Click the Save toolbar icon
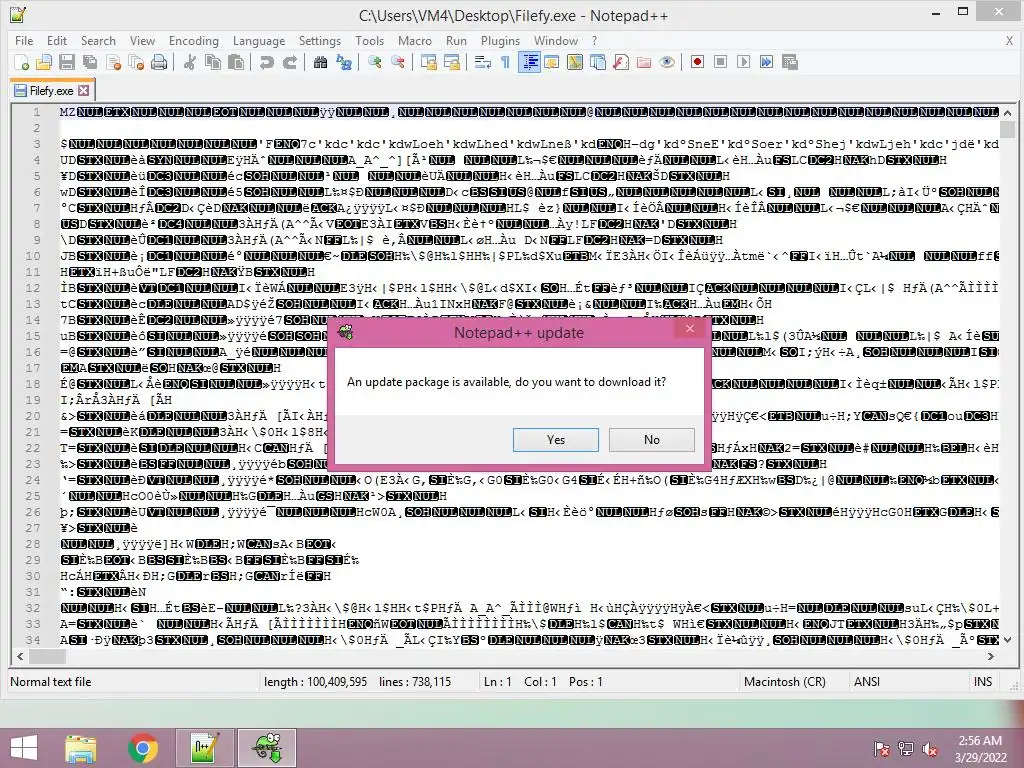 click(67, 62)
